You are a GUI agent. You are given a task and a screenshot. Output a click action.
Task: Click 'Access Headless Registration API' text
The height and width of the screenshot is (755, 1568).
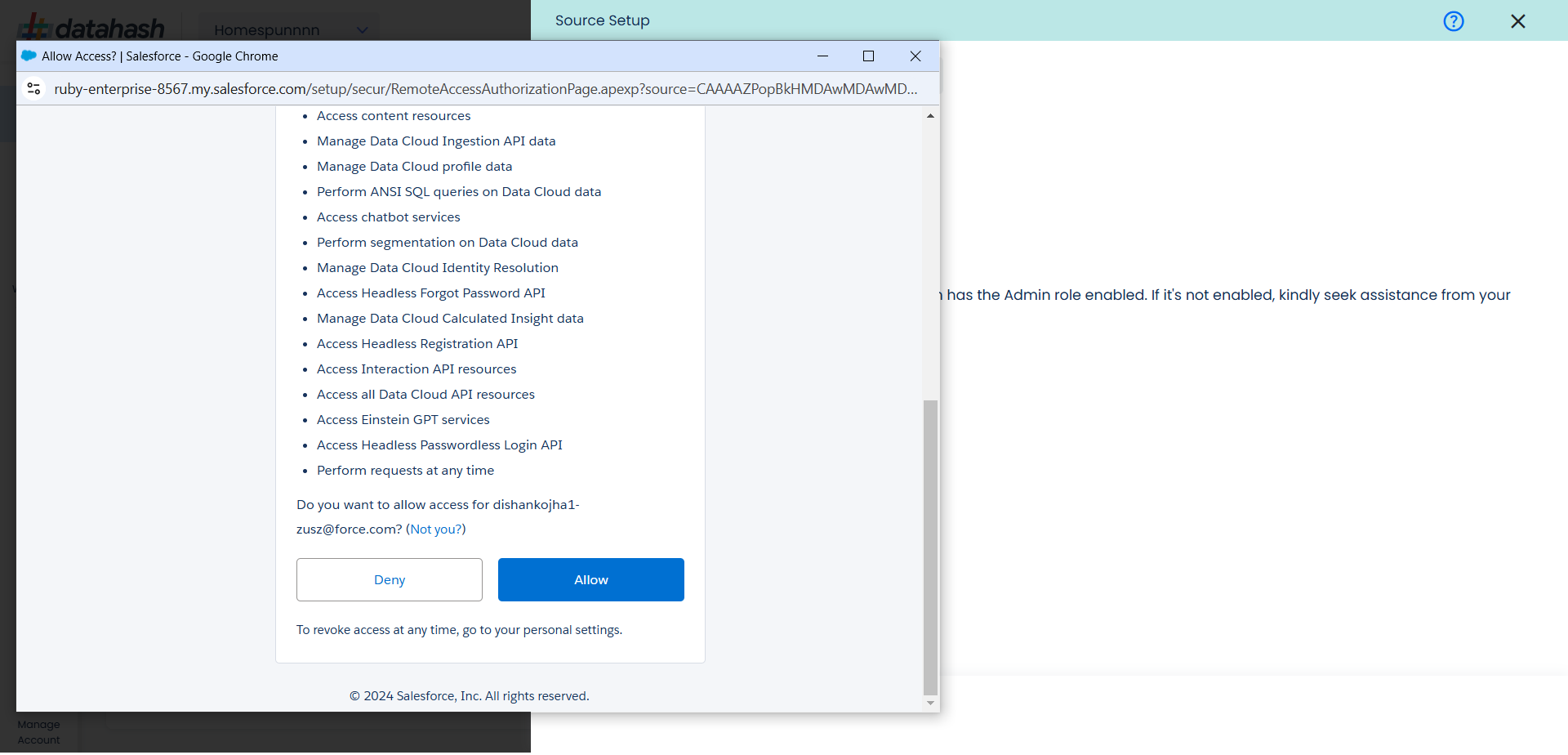pos(417,344)
